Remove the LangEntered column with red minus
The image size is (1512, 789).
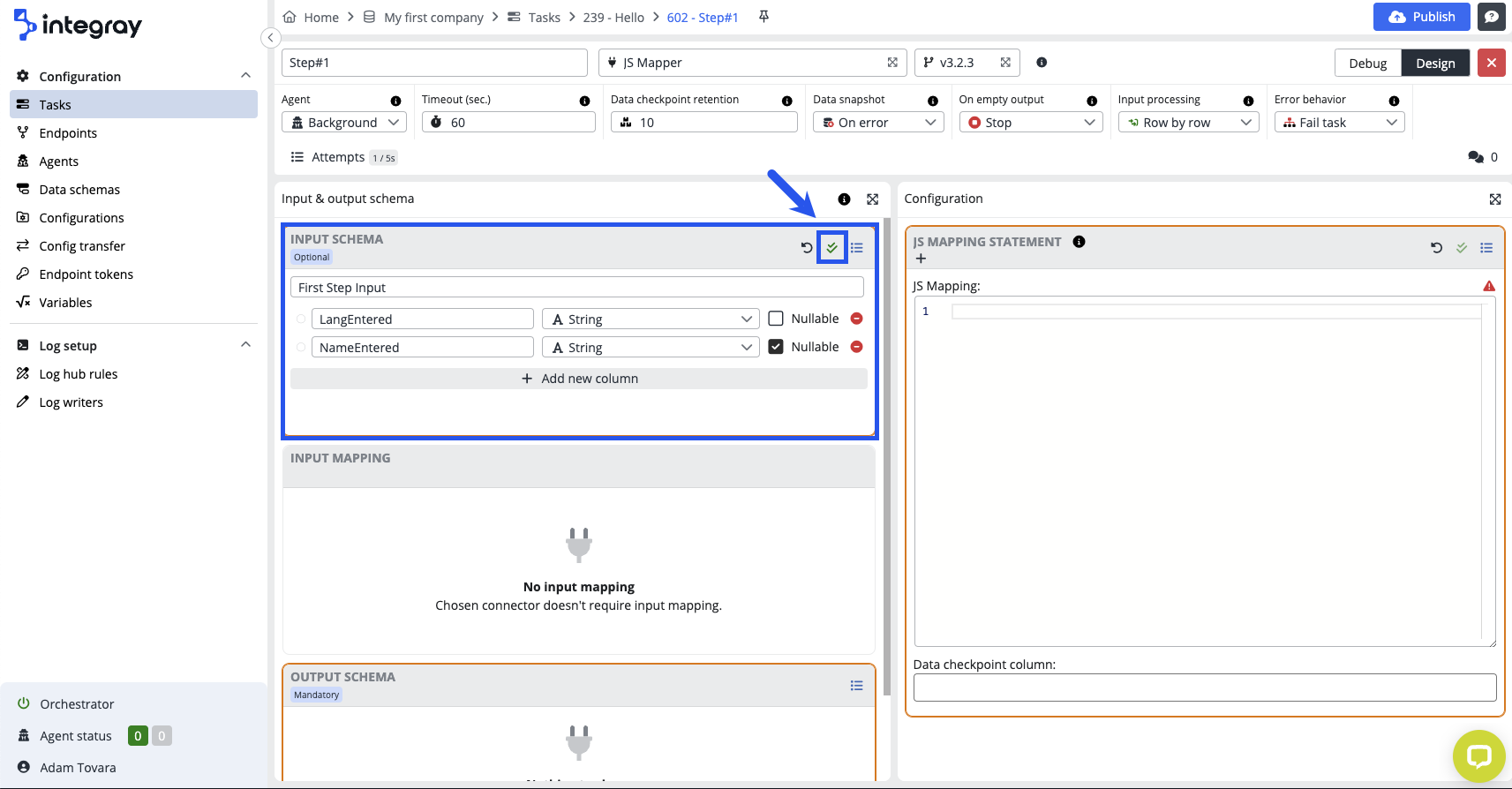pos(856,319)
